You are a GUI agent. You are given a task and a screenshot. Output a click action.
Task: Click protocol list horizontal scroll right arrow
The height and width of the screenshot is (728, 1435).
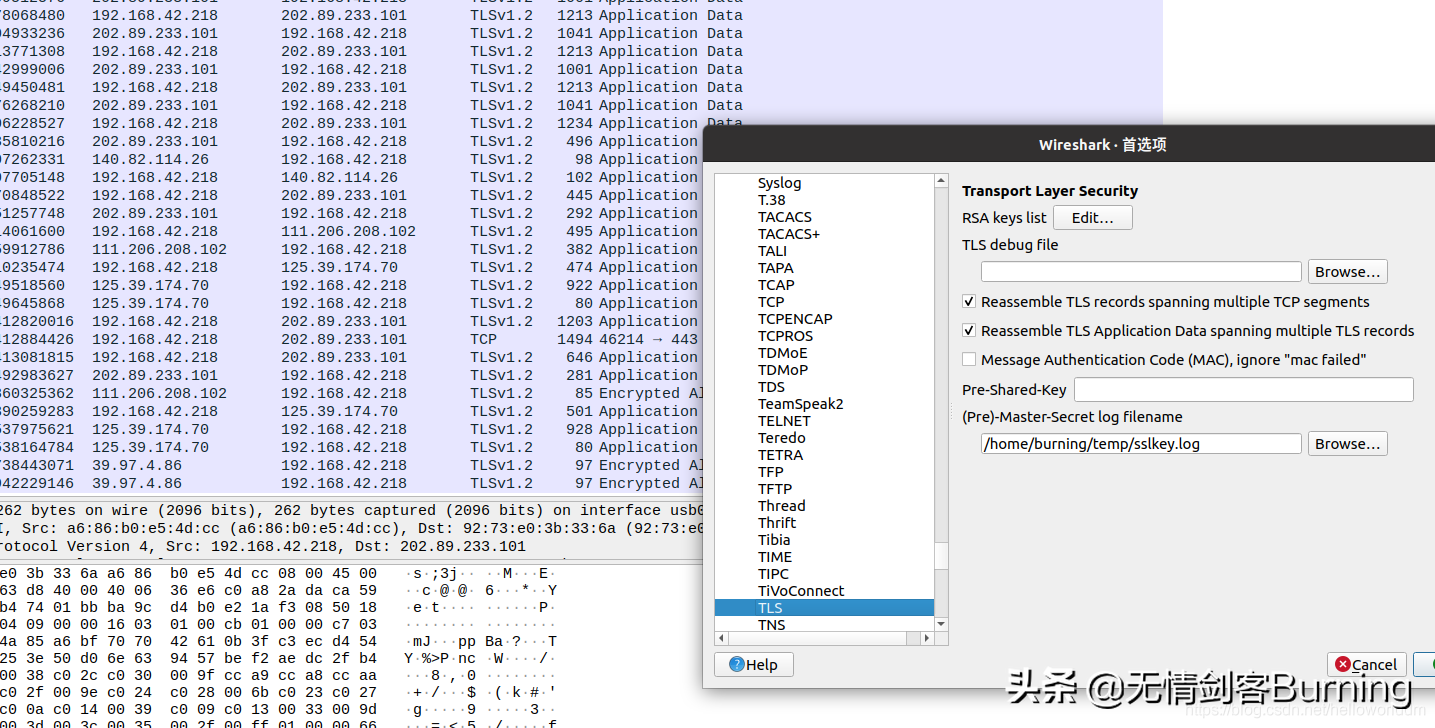click(x=928, y=638)
